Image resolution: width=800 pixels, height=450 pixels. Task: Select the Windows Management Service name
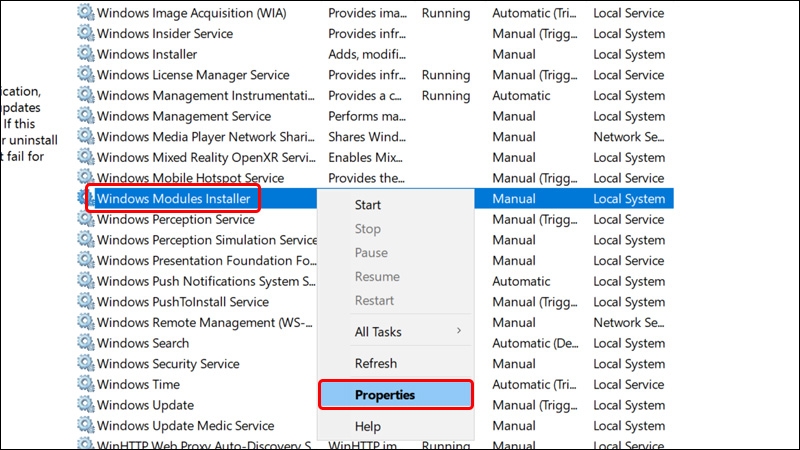pos(184,116)
